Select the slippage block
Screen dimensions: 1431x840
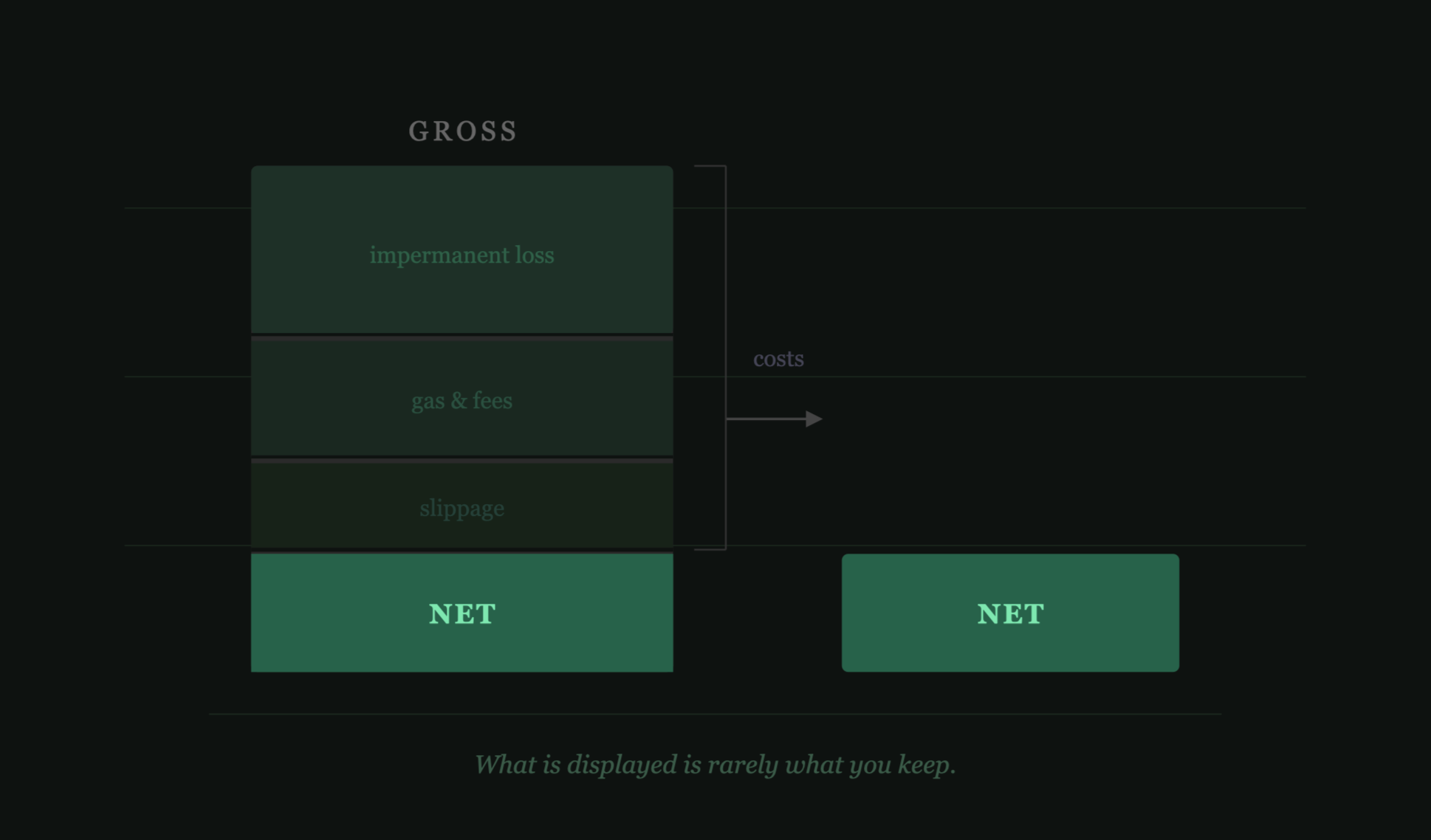462,506
